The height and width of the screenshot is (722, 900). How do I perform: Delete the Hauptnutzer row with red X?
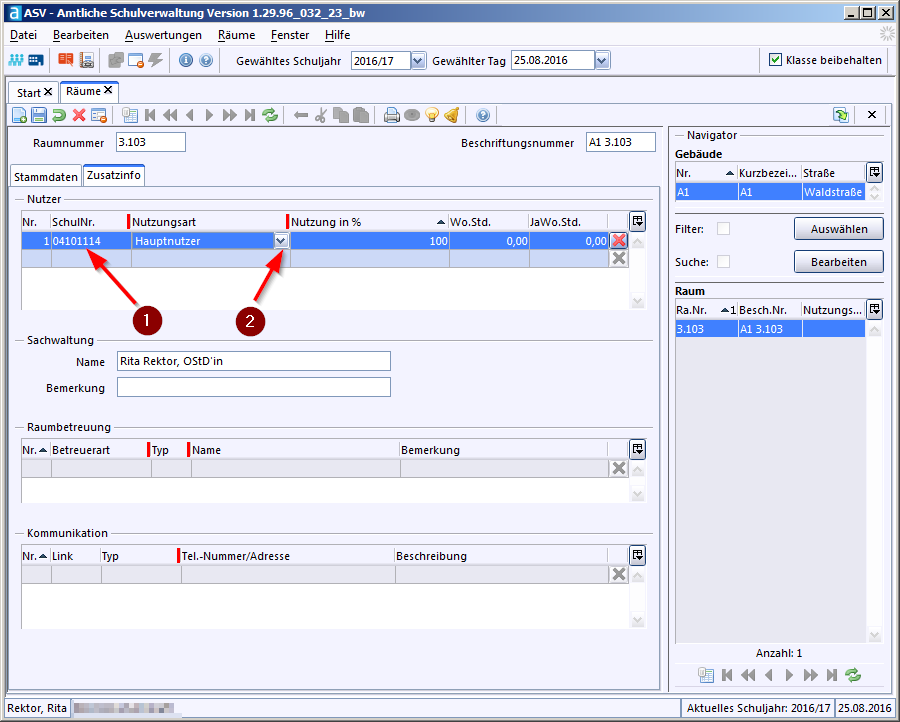point(619,241)
